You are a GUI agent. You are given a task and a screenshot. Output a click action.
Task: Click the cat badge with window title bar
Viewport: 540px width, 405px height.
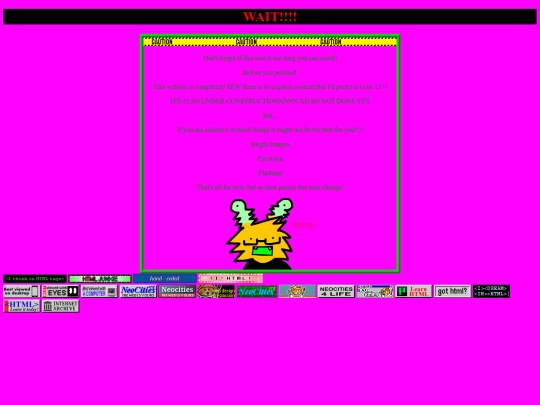click(x=375, y=291)
